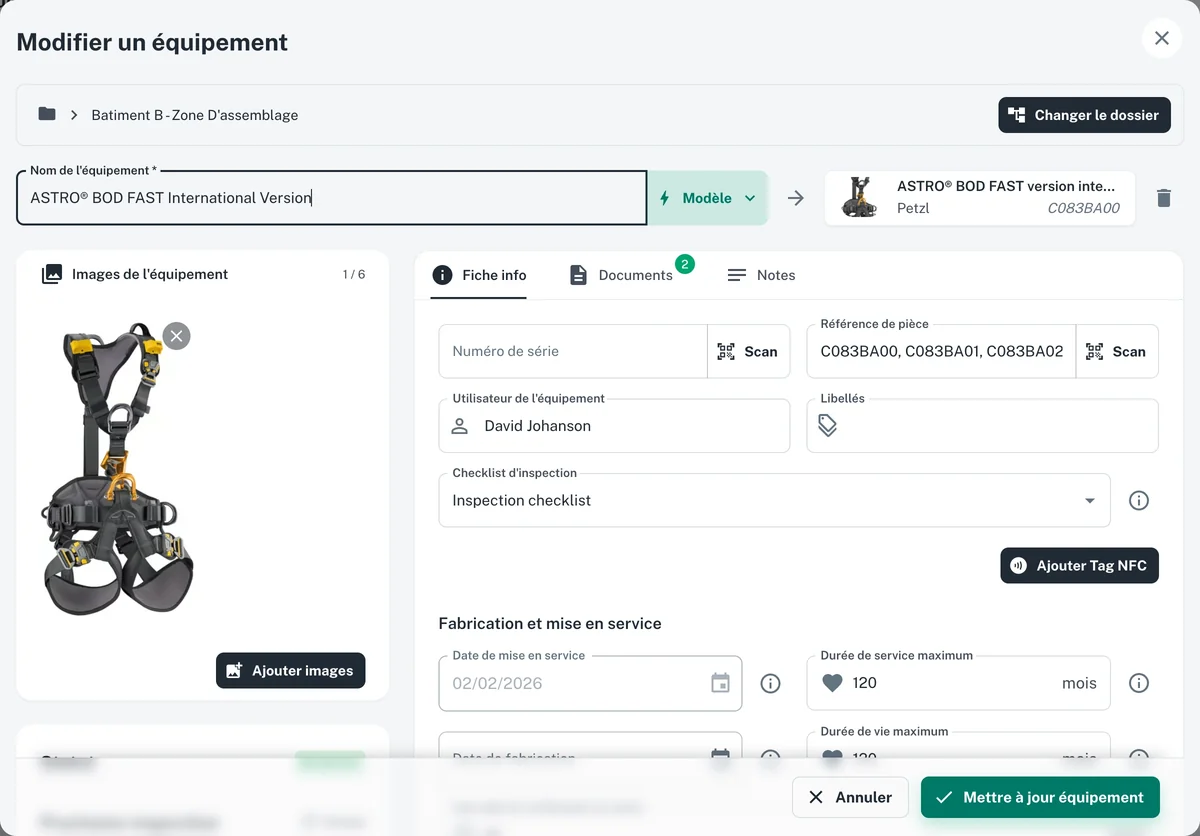Click info icon beside Durée de service maximum
Screen dimensions: 1200x836
point(1138,683)
